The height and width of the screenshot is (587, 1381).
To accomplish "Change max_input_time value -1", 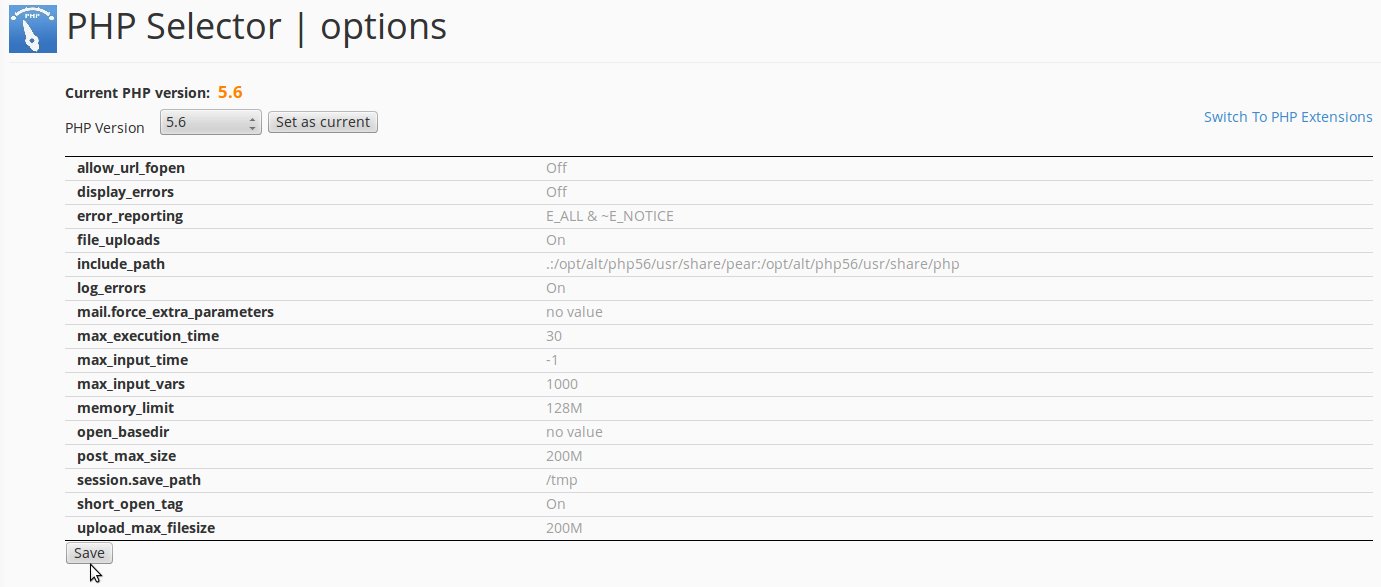I will tap(552, 360).
